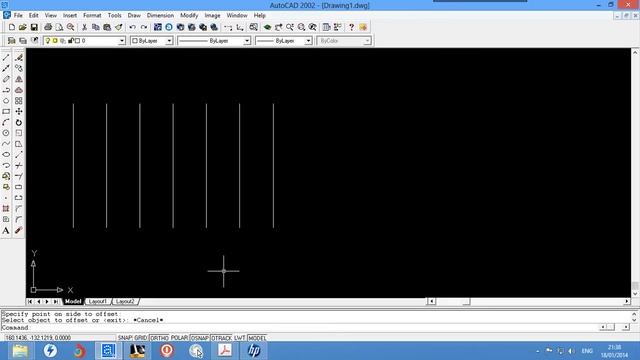Select the Move modify tool

point(19,111)
